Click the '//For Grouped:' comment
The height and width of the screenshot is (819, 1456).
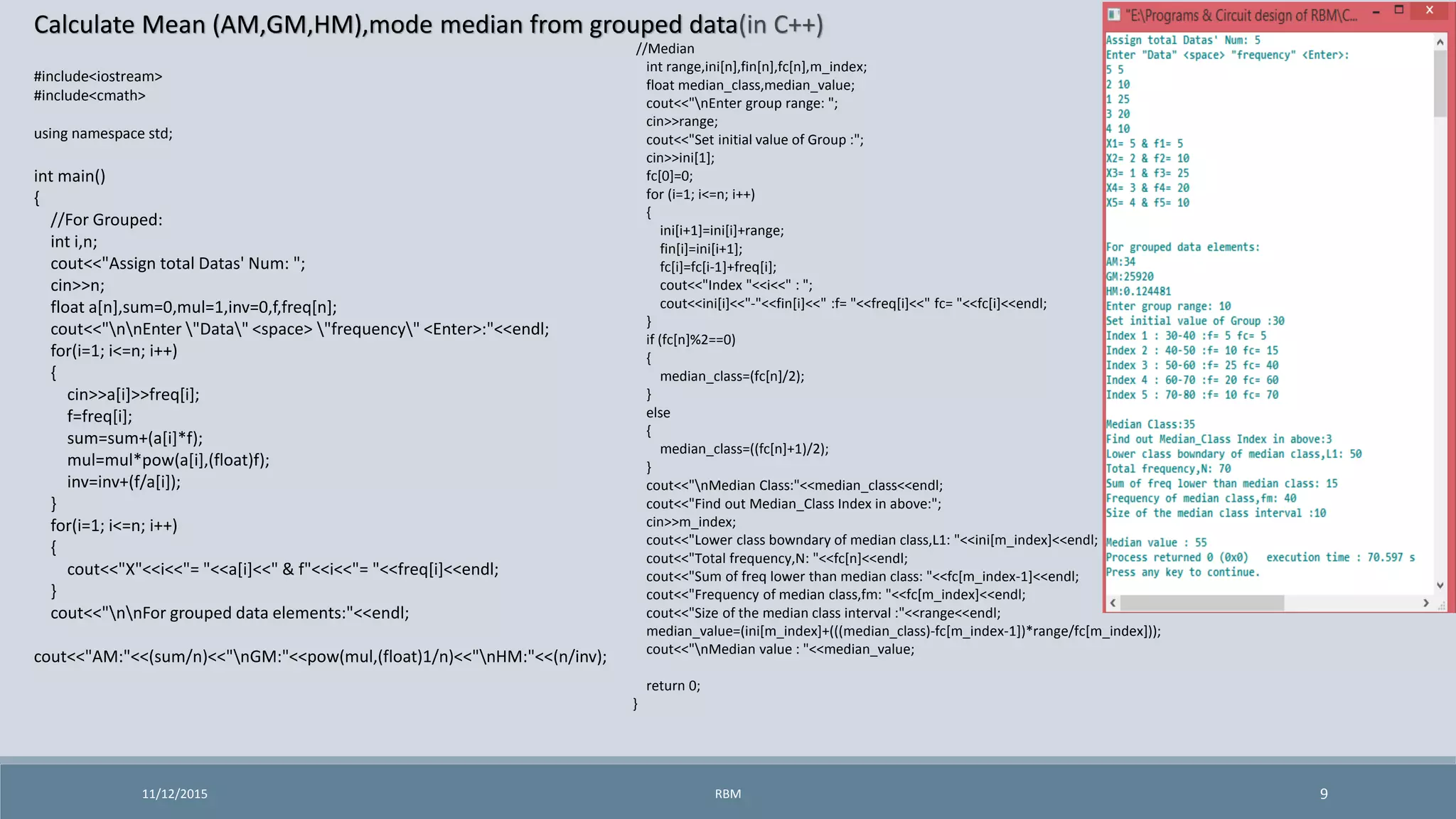(x=107, y=220)
